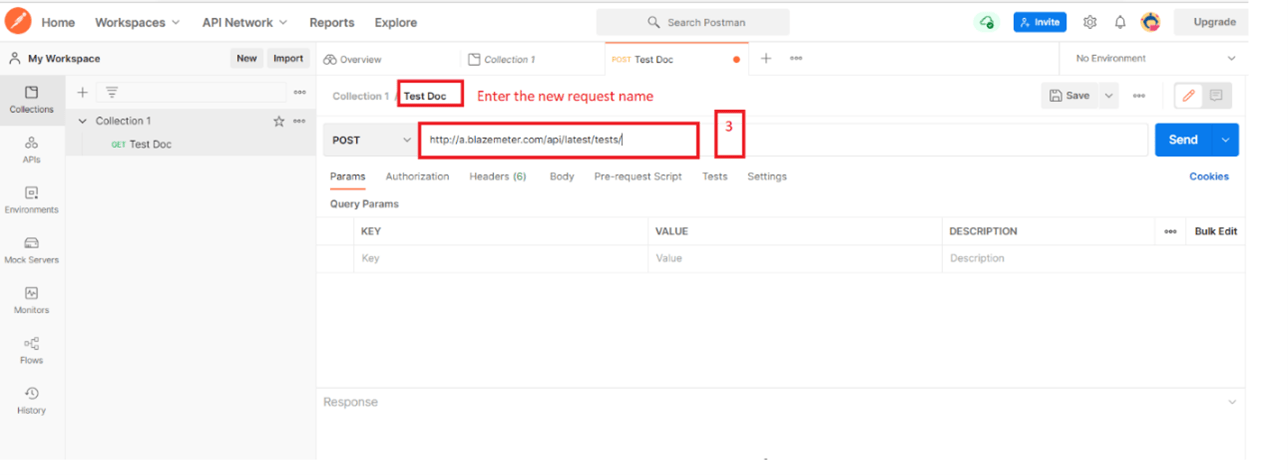This screenshot has width=1288, height=475.
Task: Click the Import button
Action: coord(288,59)
